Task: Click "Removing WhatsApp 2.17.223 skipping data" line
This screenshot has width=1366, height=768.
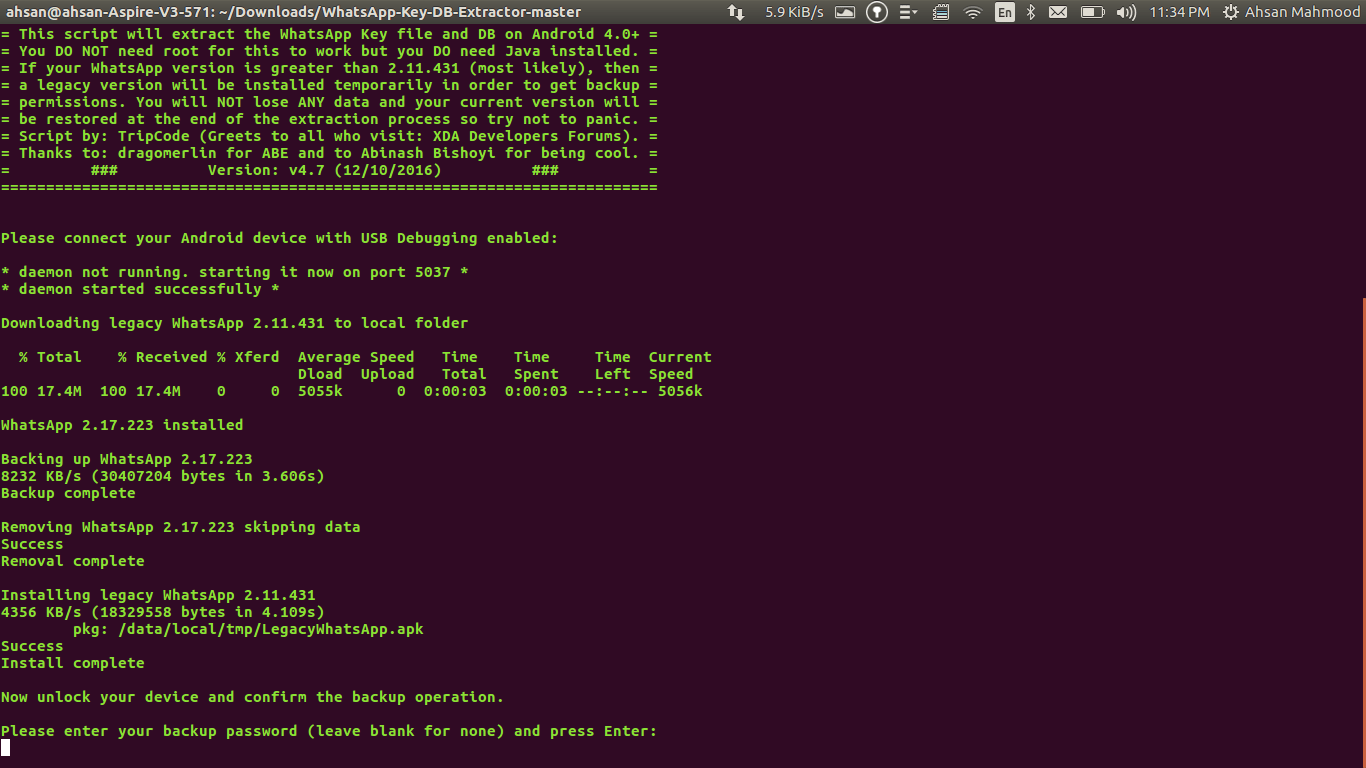Action: [181, 527]
